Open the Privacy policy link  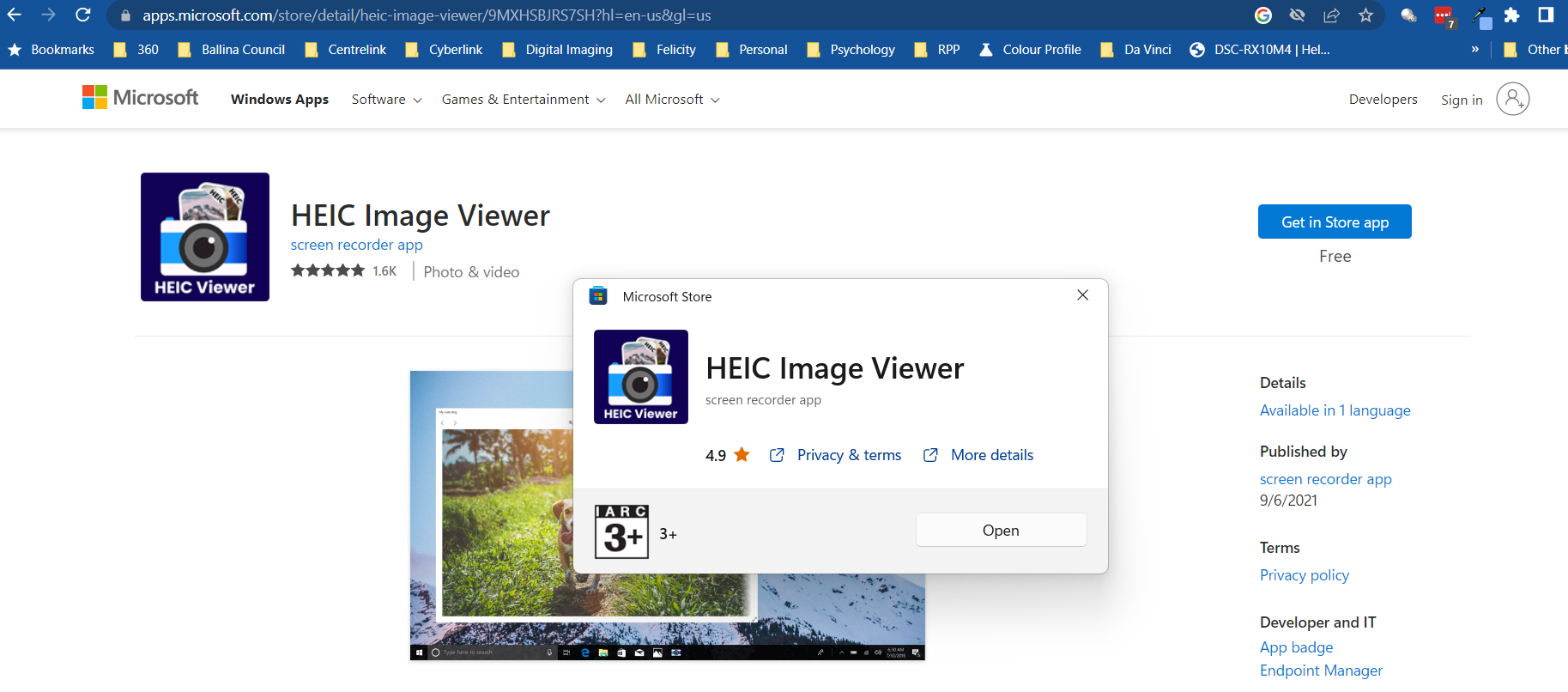[1304, 575]
